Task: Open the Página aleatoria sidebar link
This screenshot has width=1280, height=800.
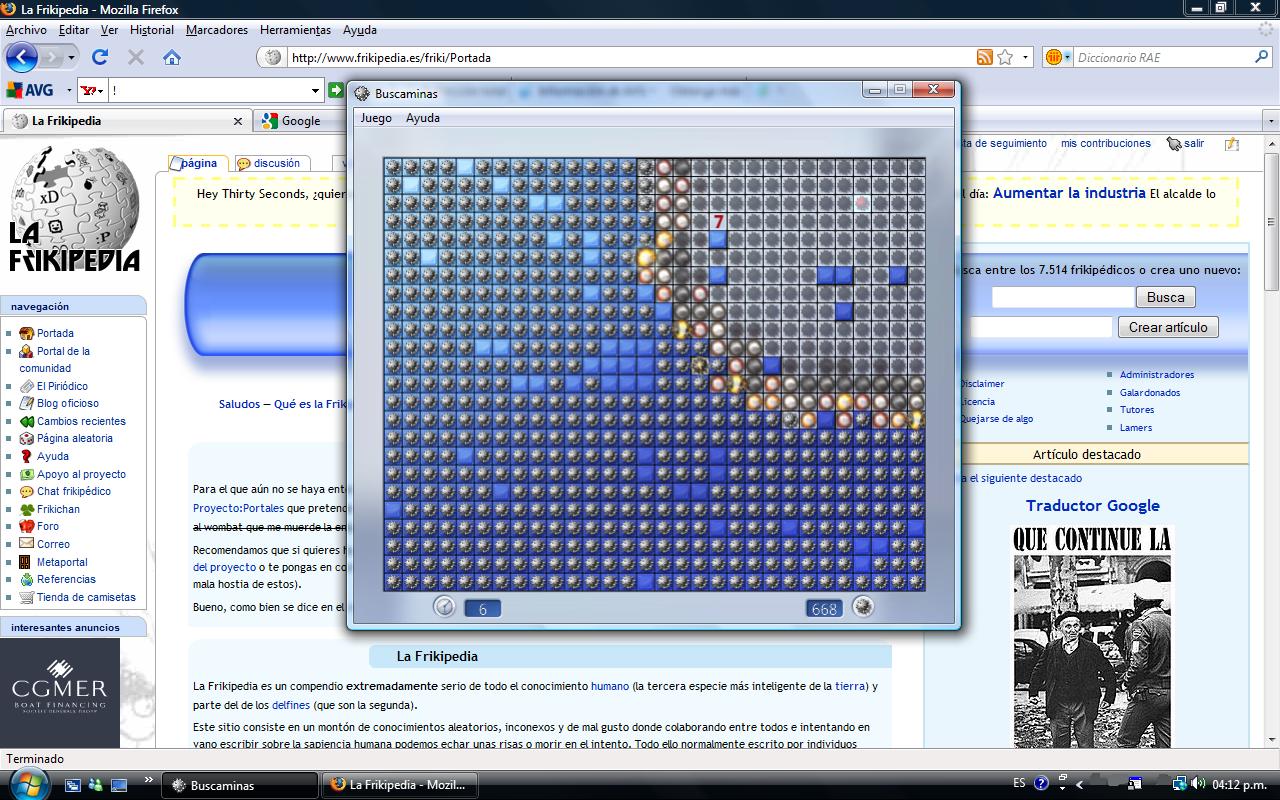Action: pos(75,438)
